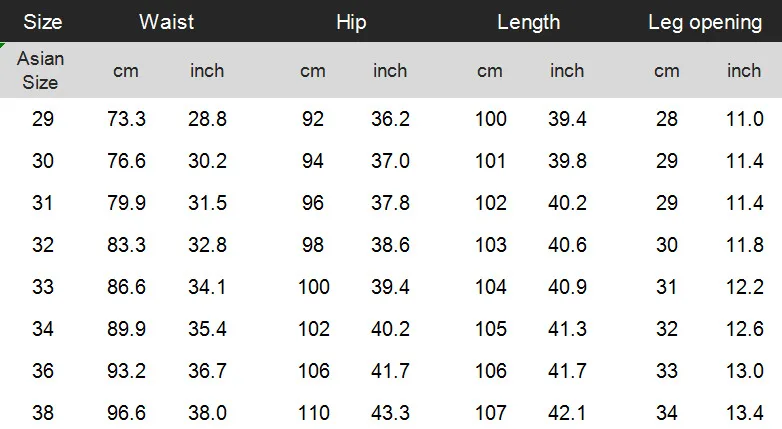Click size 38 row label
782x429 pixels.
[x=43, y=413]
